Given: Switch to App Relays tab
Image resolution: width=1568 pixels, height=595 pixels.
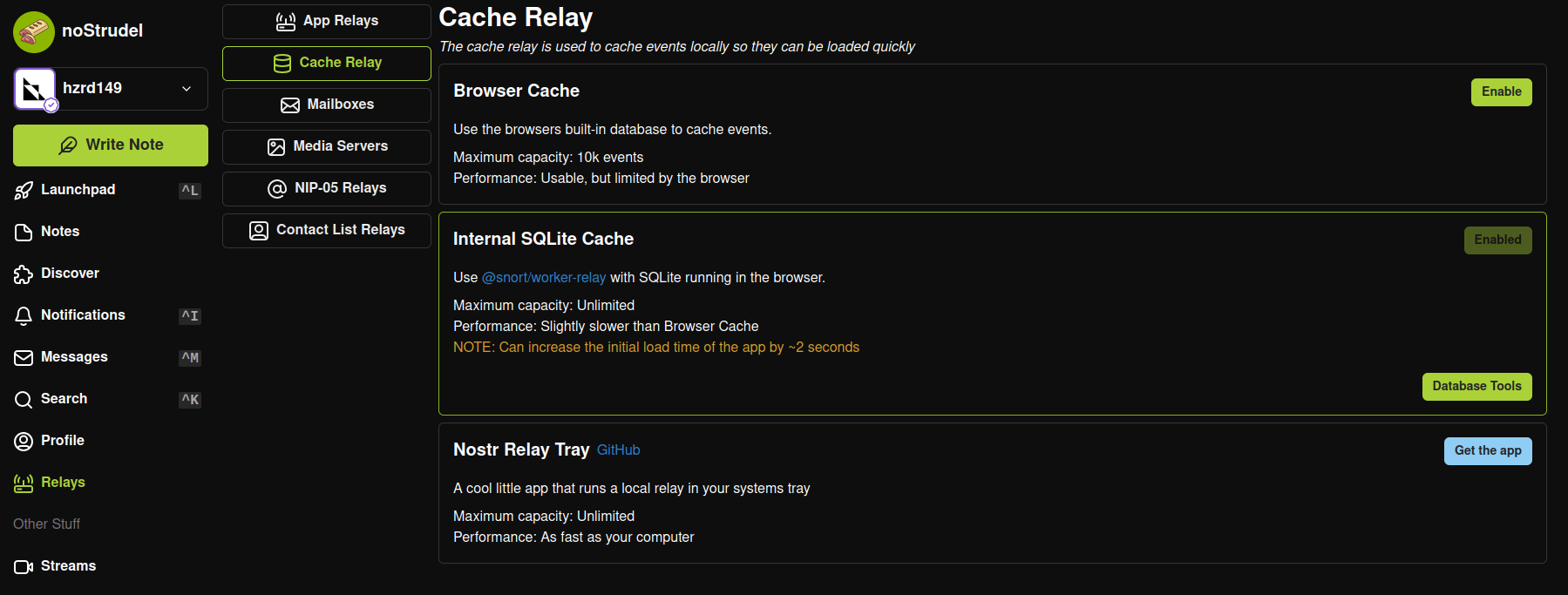Looking at the screenshot, I should 327,21.
